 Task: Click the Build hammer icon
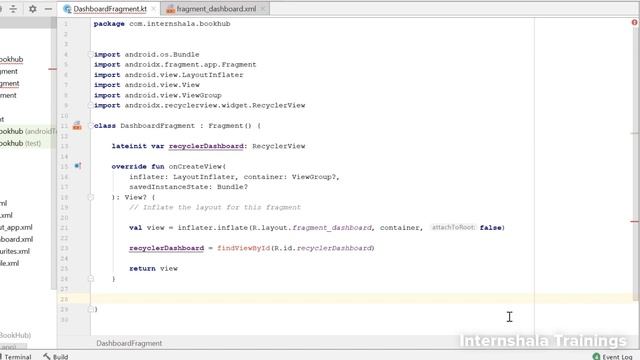pyautogui.click(x=47, y=356)
